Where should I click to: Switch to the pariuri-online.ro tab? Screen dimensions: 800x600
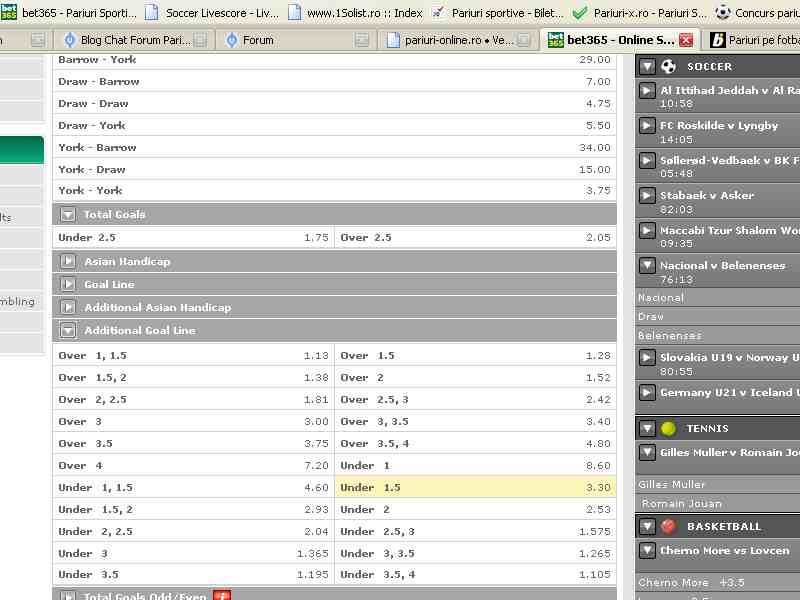458,40
